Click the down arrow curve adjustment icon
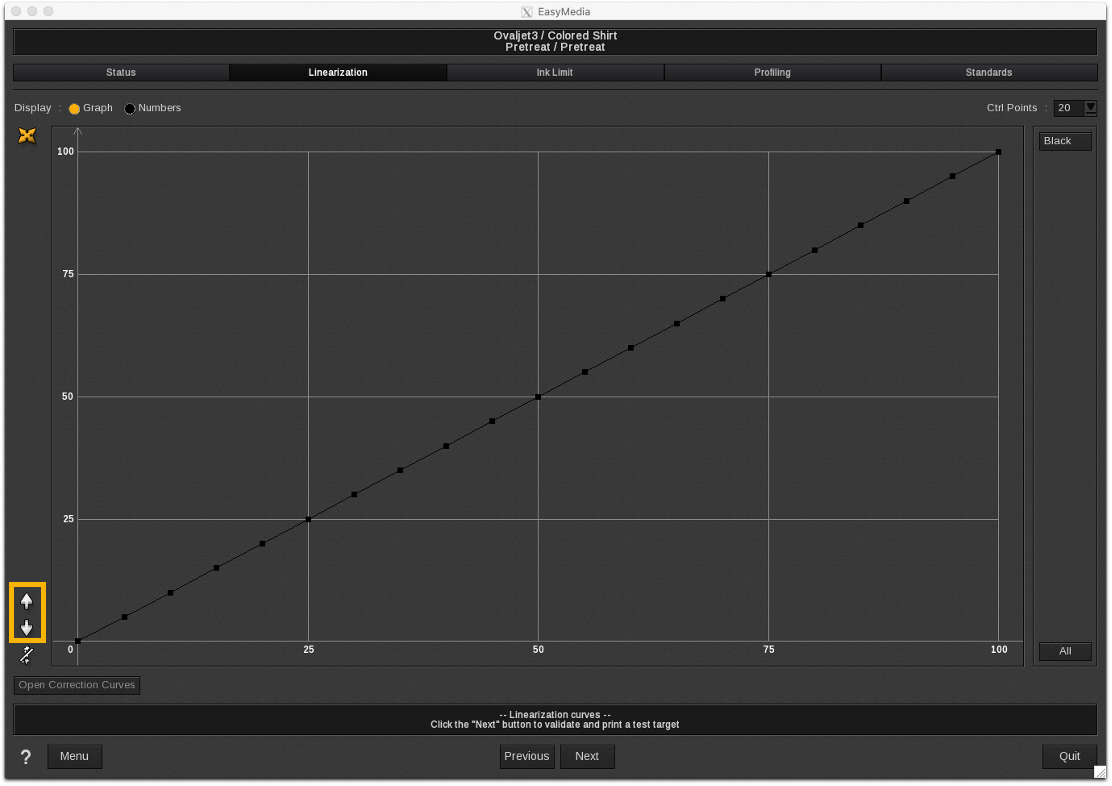 (27, 628)
